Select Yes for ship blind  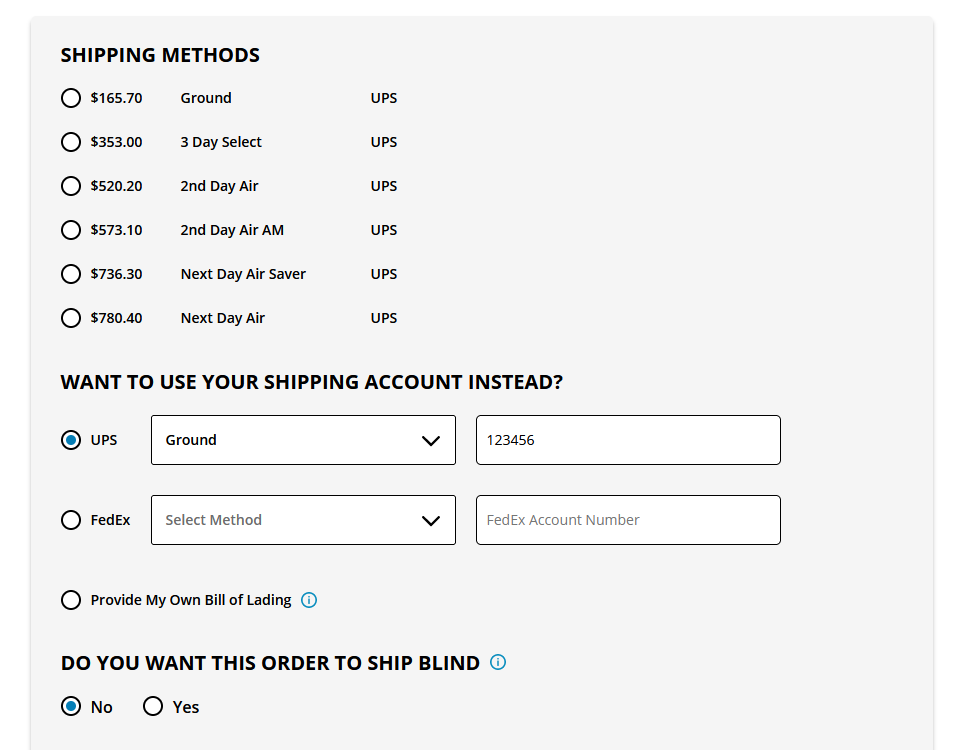[x=153, y=707]
